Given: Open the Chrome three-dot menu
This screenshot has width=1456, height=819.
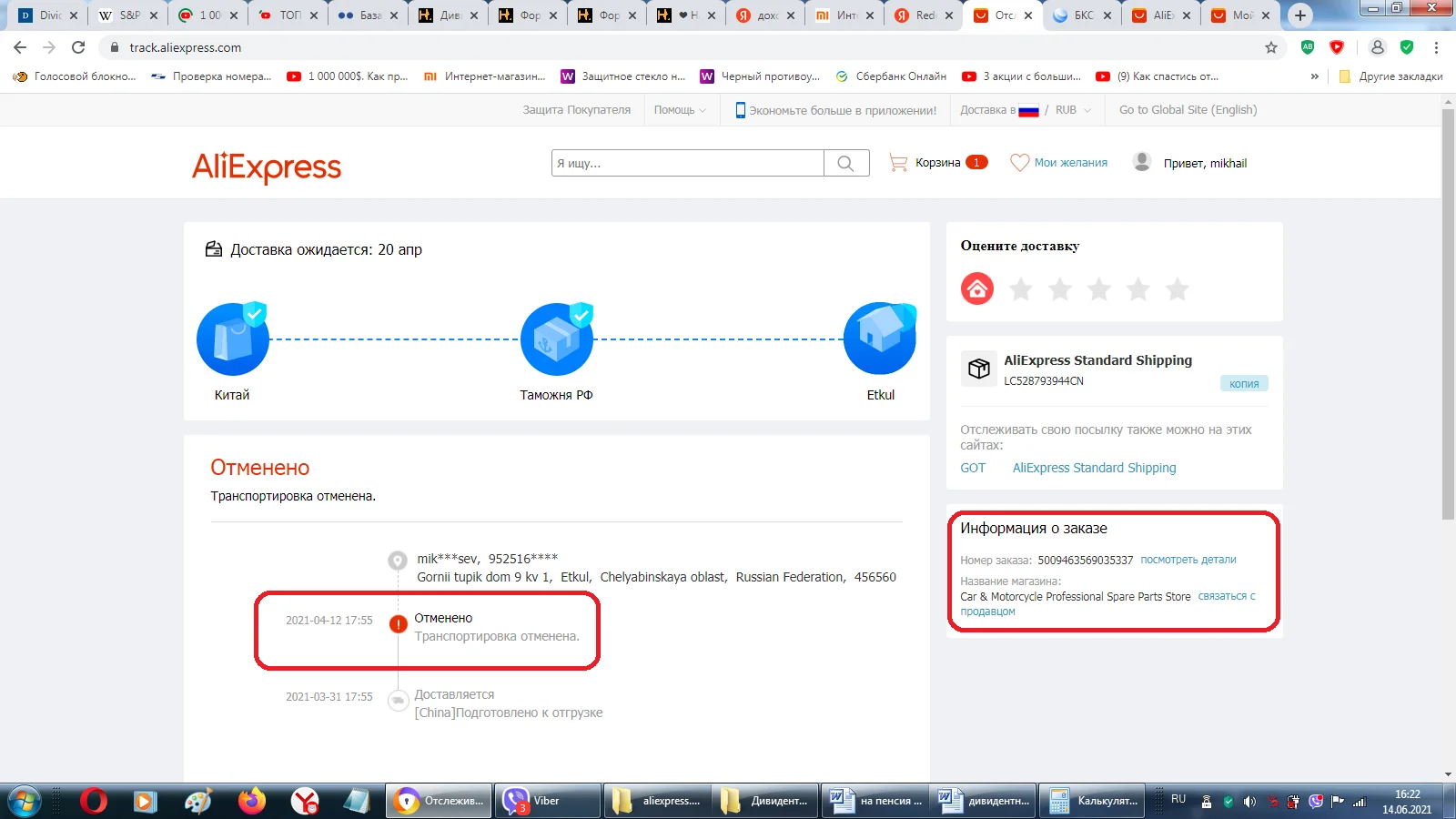Looking at the screenshot, I should [x=1436, y=47].
